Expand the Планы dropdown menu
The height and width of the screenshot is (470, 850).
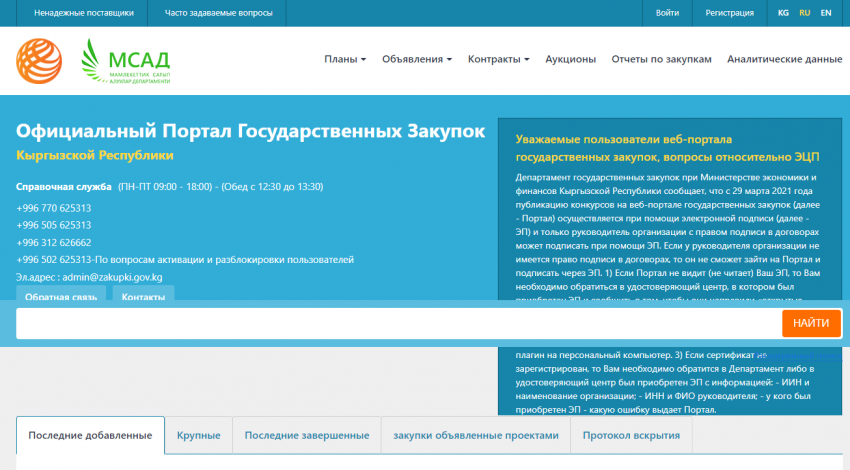click(x=345, y=59)
